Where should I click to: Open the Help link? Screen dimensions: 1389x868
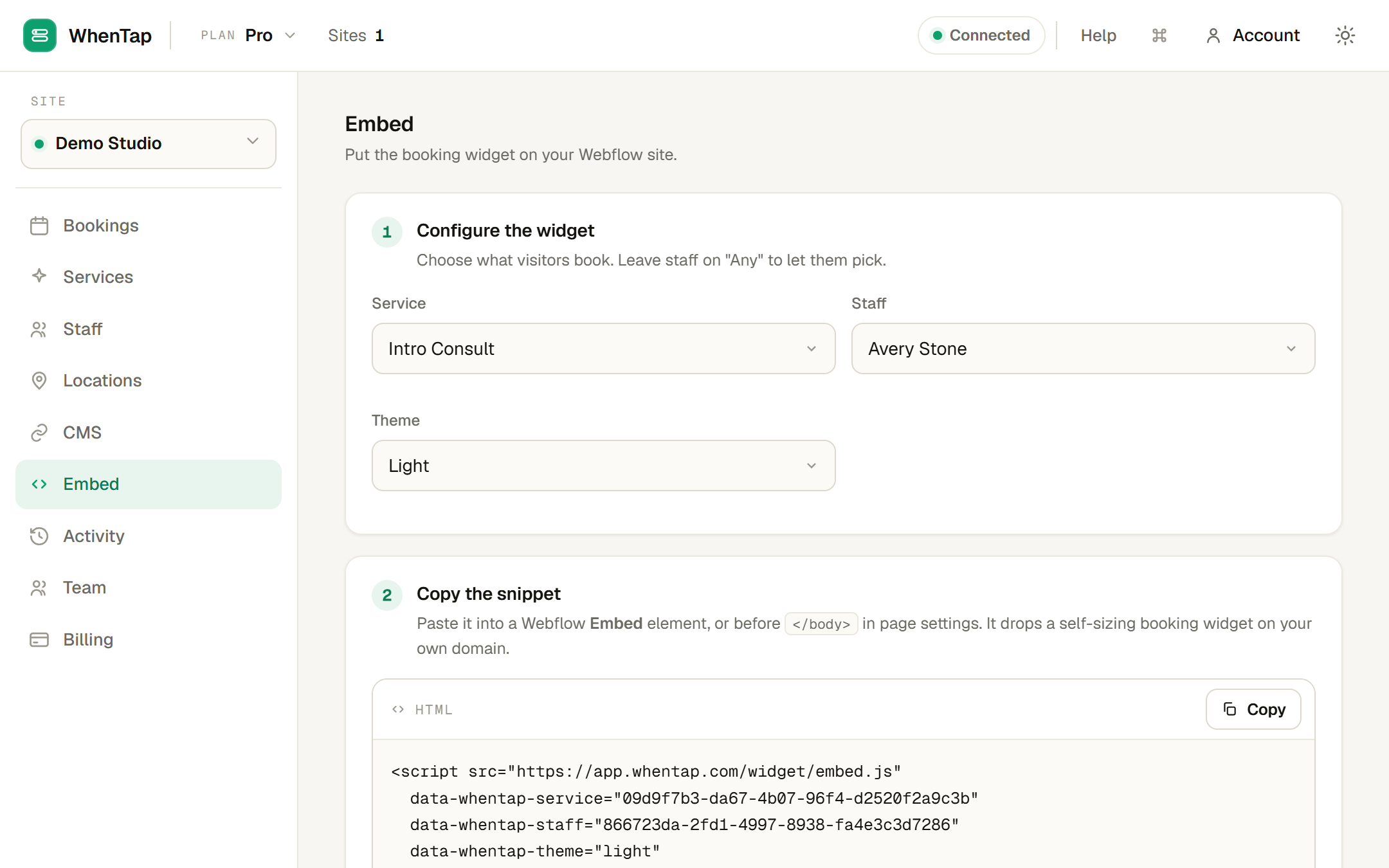(x=1098, y=35)
